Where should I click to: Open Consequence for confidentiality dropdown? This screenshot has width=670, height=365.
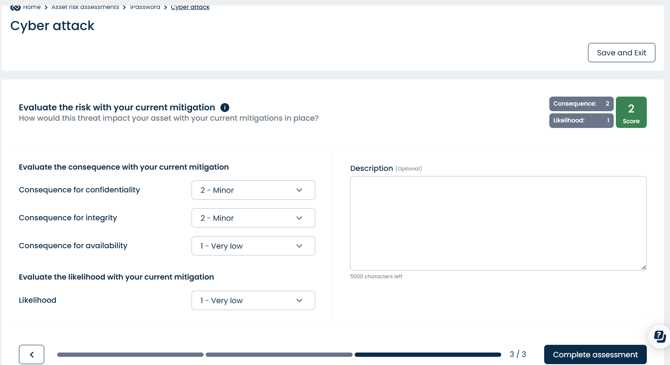[253, 190]
